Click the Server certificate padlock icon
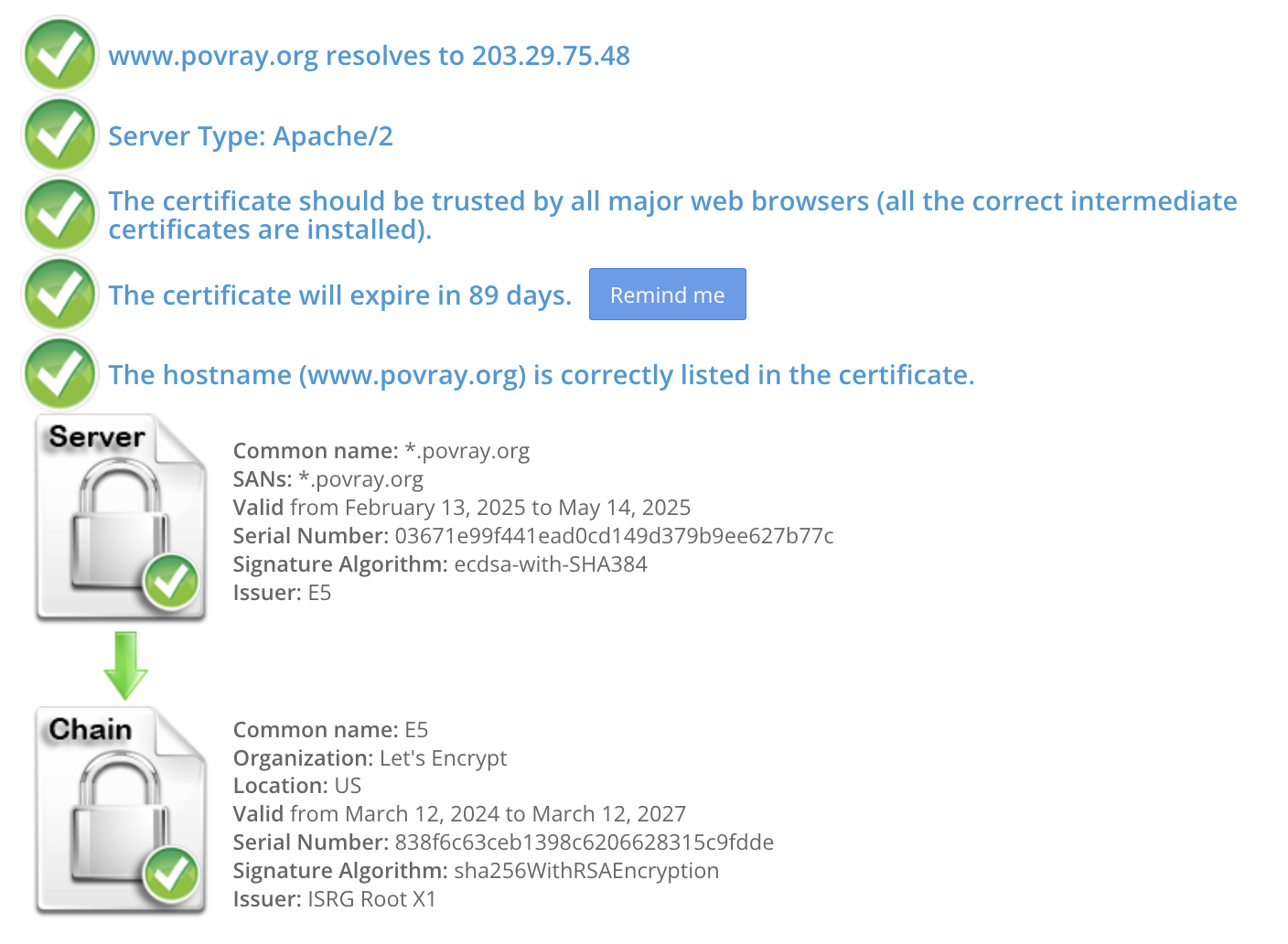Viewport: 1288px width, 944px height. click(x=121, y=519)
